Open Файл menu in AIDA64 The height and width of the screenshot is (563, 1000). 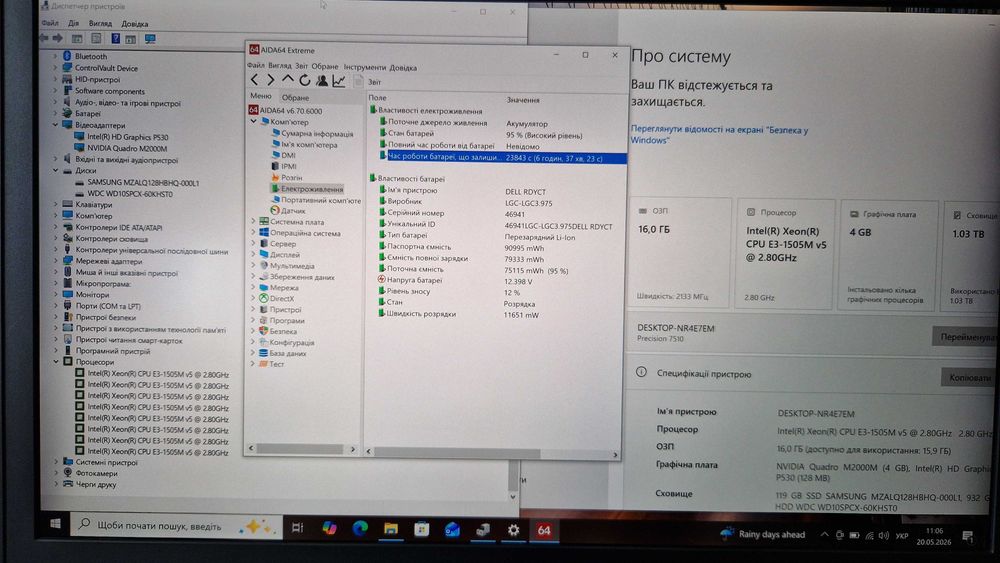[x=256, y=66]
